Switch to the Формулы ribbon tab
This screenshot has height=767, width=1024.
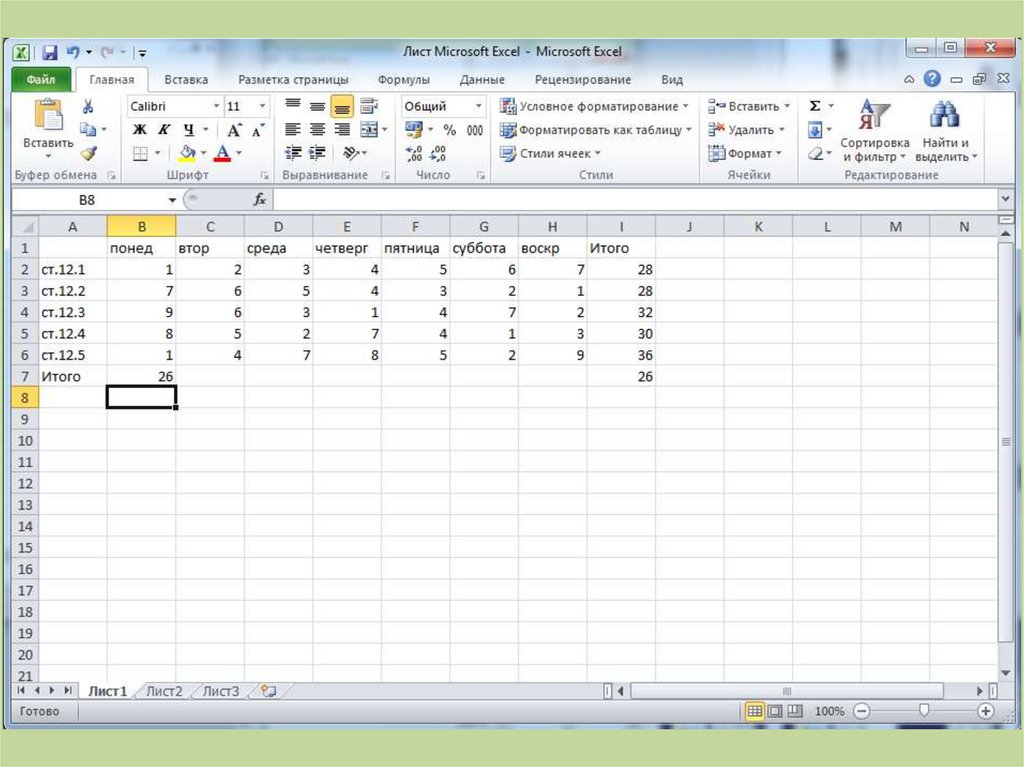coord(403,80)
